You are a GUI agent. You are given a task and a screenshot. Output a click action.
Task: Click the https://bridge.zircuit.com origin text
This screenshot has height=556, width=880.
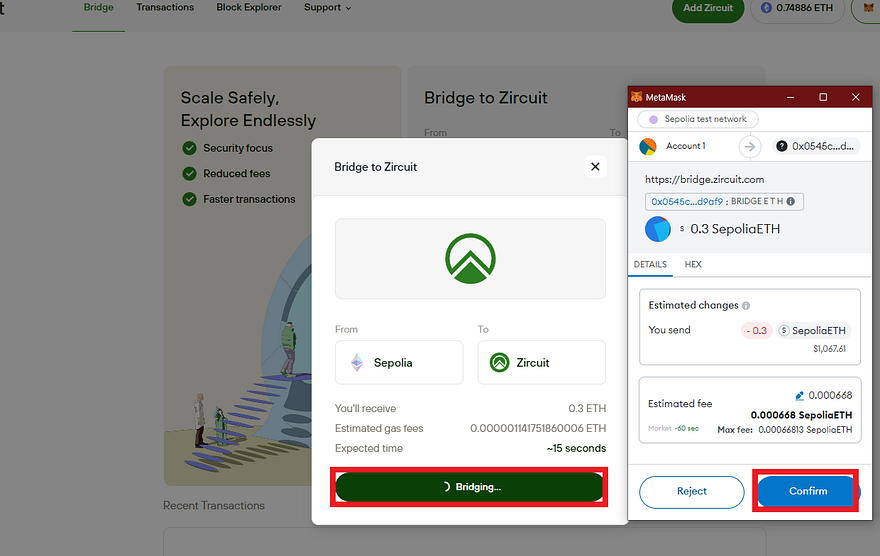click(x=704, y=180)
